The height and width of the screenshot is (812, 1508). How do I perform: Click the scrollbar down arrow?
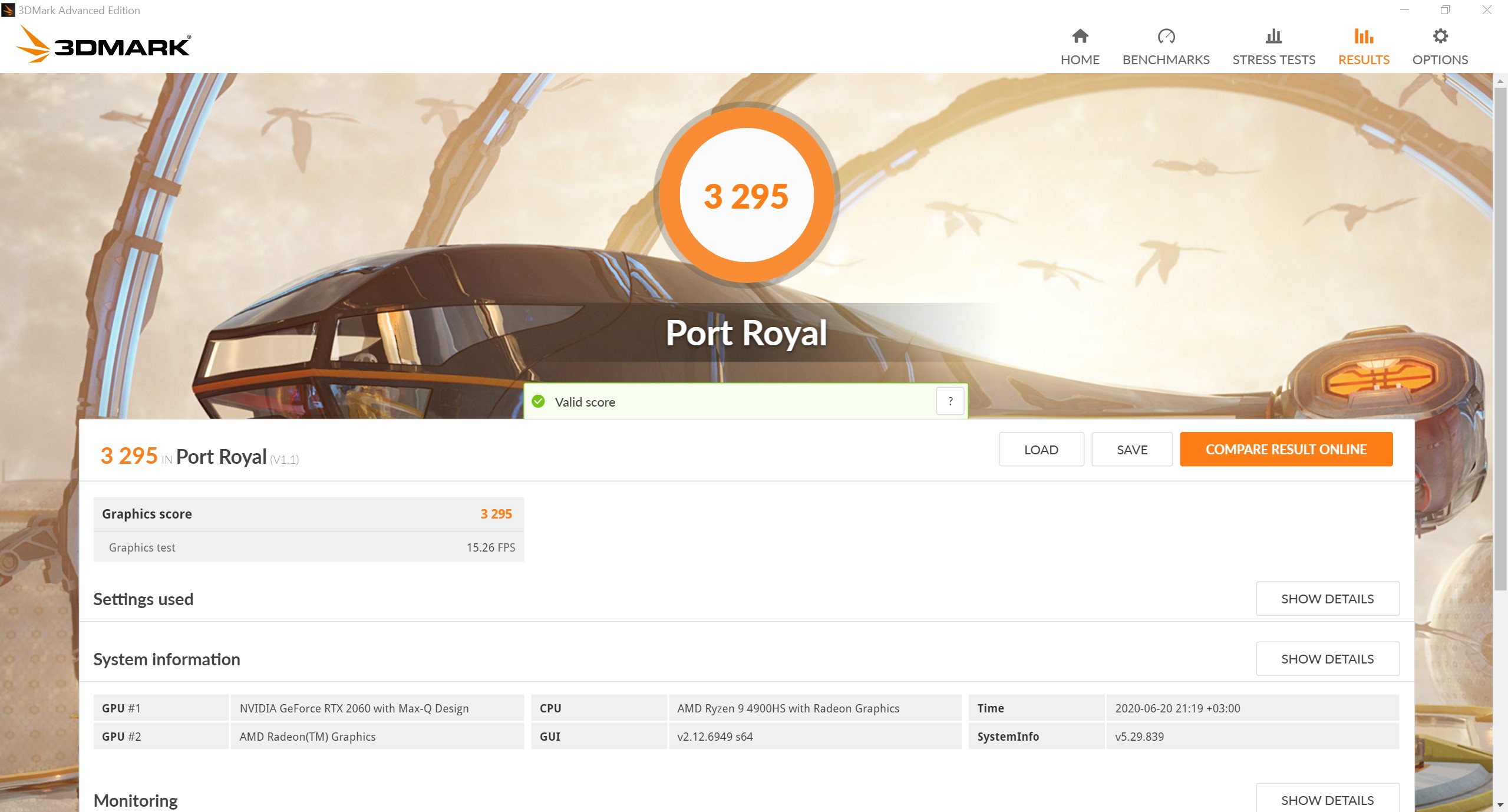pyautogui.click(x=1500, y=805)
